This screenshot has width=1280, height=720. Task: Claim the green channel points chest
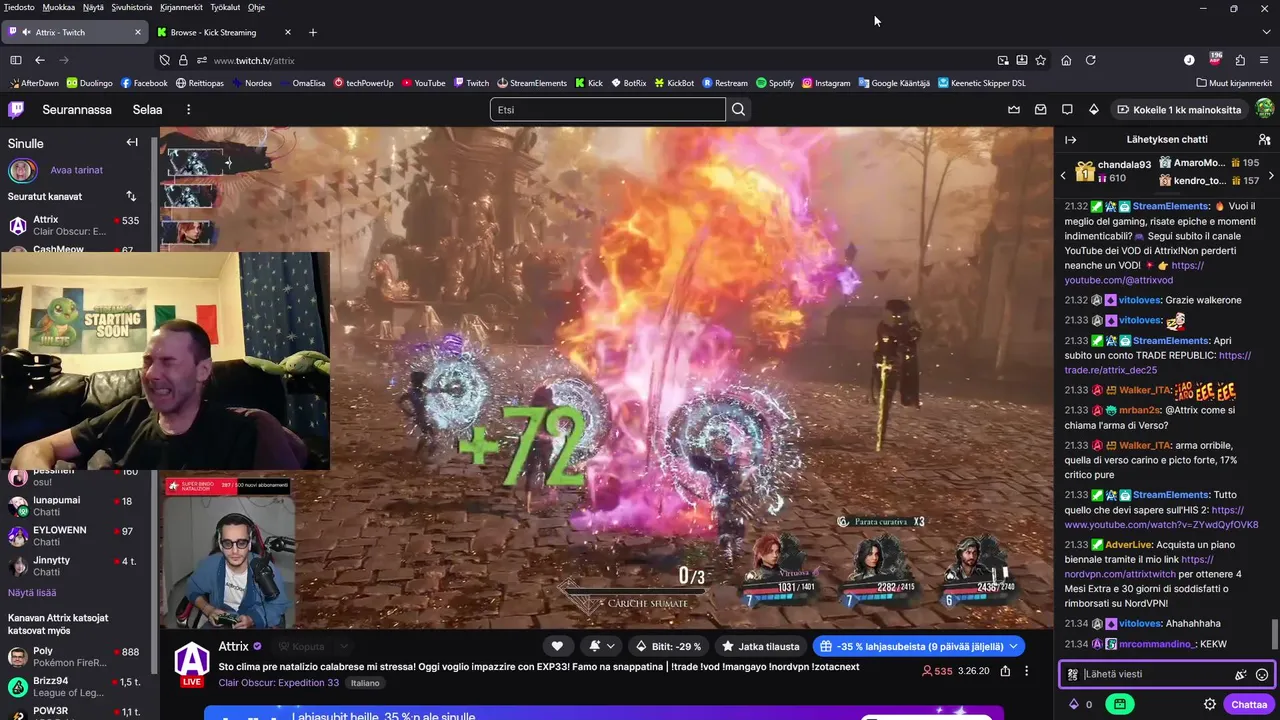(1119, 704)
